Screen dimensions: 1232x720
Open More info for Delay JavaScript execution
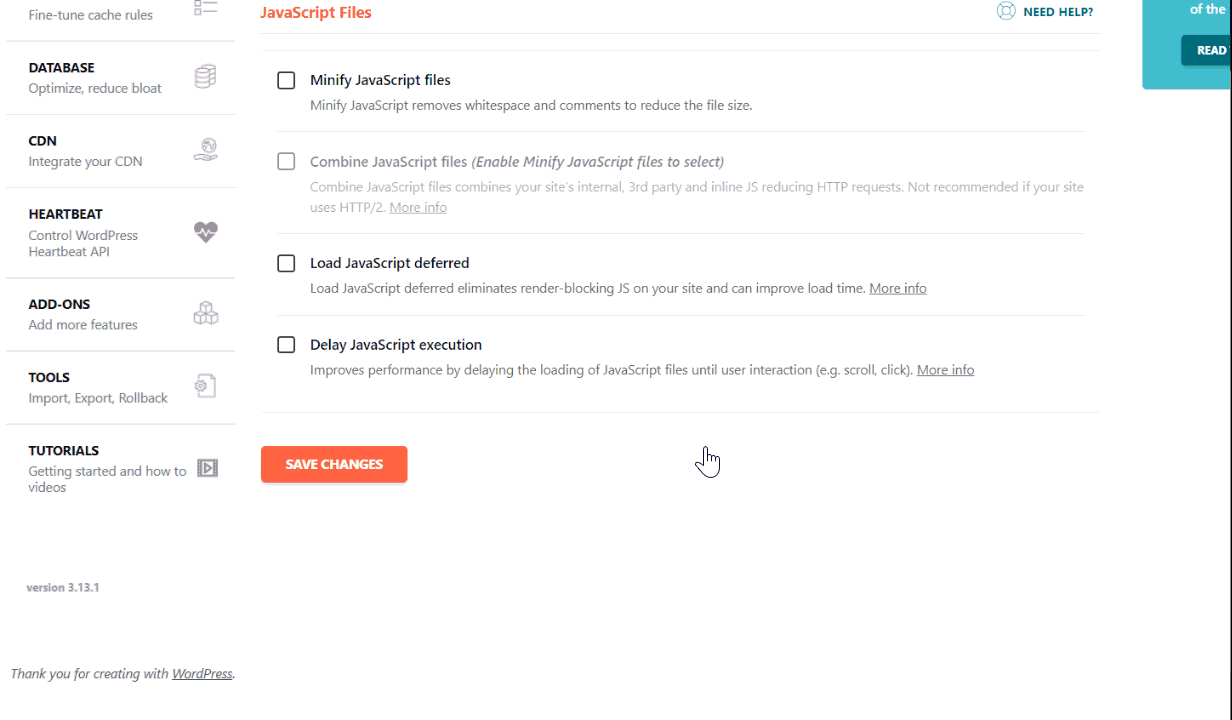click(x=945, y=370)
